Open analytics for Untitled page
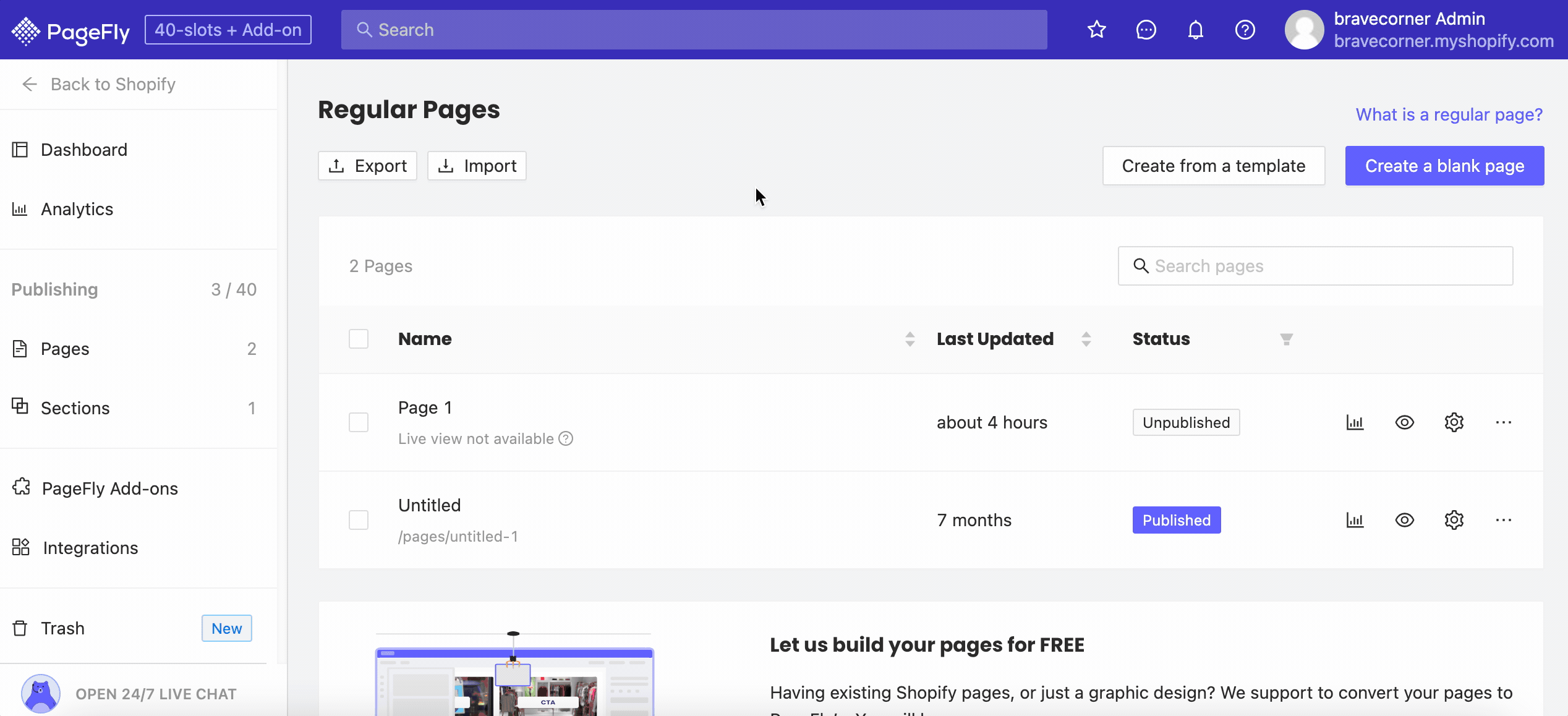1568x716 pixels. point(1355,520)
